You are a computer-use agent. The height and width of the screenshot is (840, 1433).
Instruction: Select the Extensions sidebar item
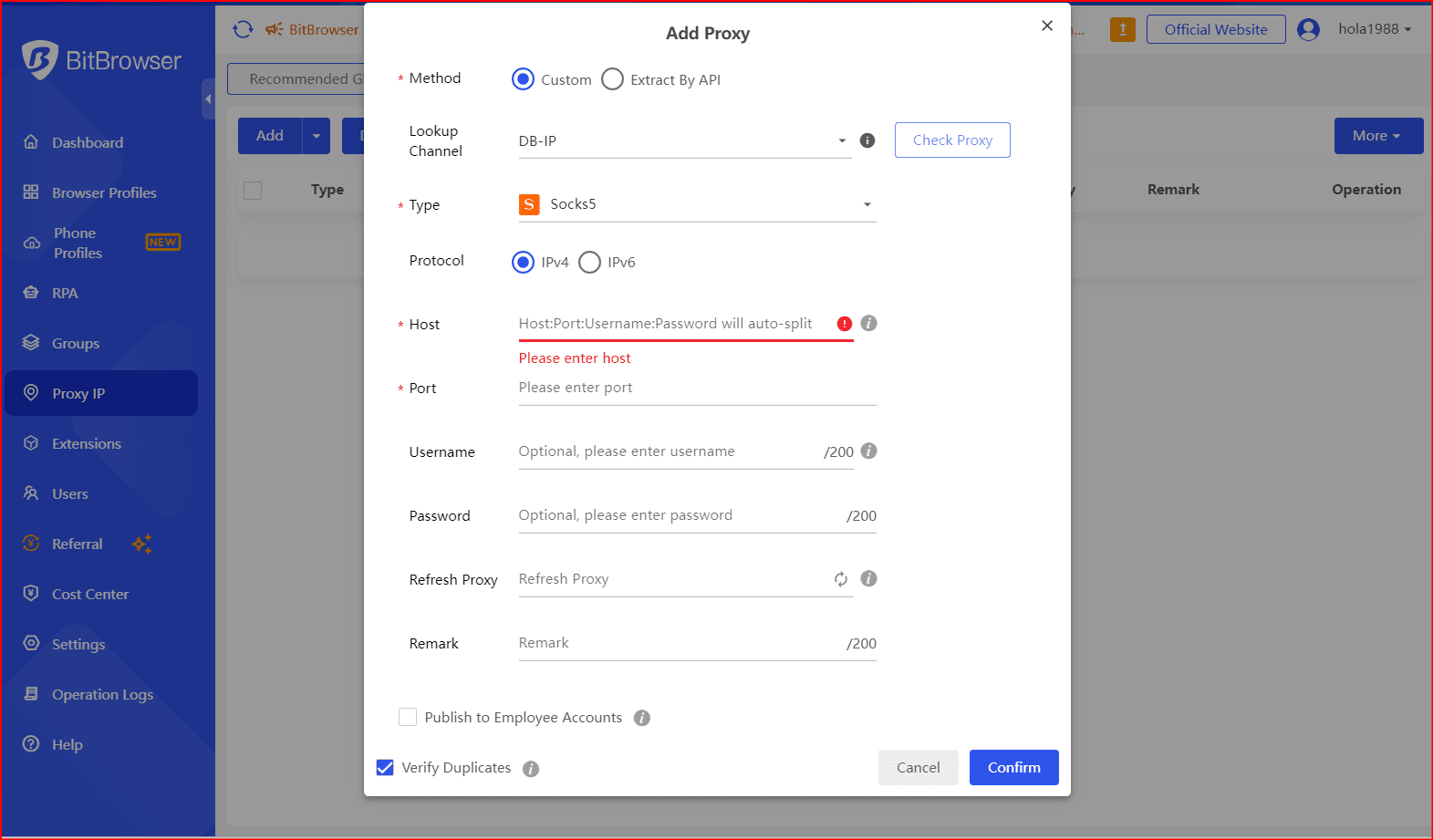pos(86,443)
